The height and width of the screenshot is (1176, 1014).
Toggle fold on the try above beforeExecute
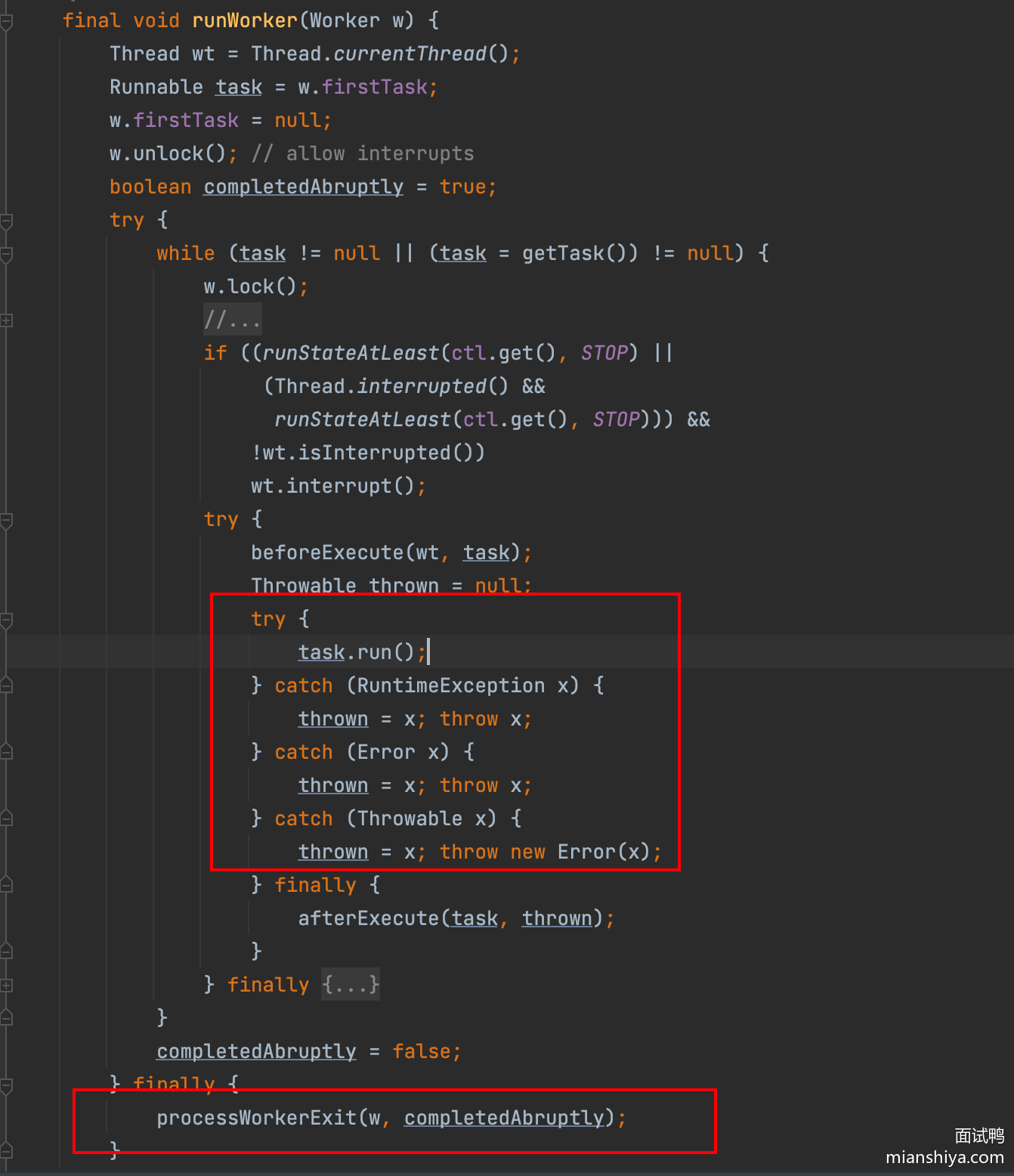[6, 521]
